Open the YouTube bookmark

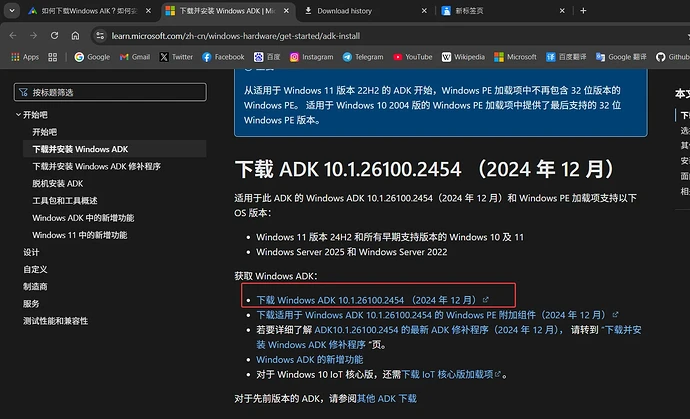pyautogui.click(x=412, y=57)
